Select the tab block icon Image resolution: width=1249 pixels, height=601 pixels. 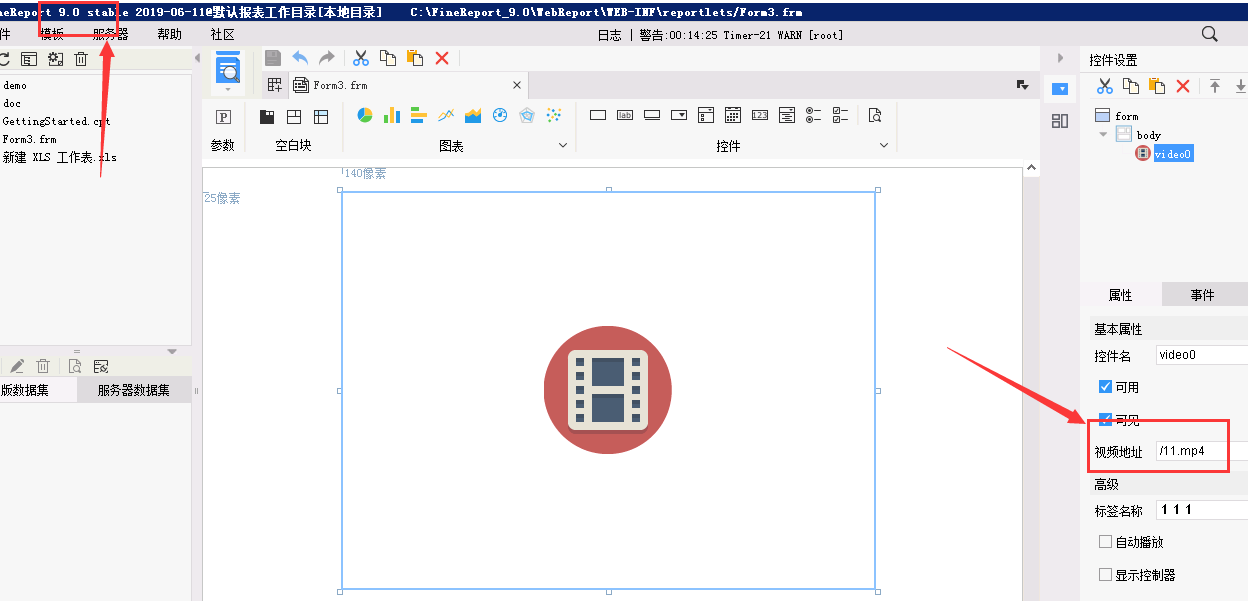[268, 116]
